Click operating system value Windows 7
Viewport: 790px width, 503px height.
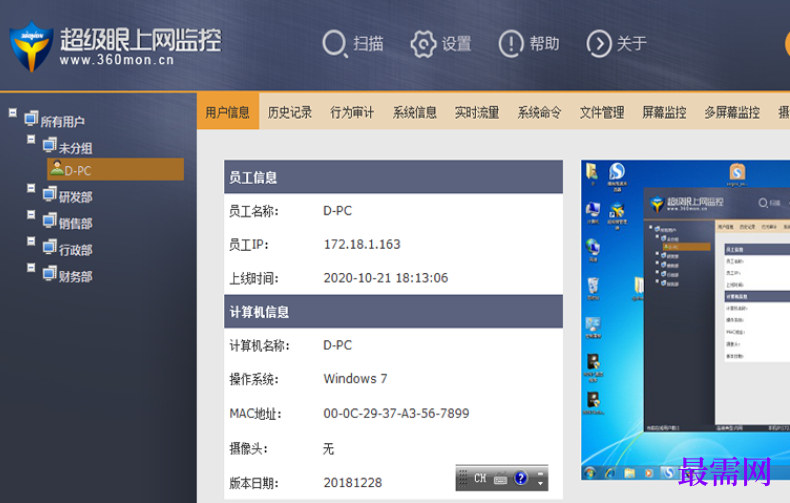click(355, 379)
